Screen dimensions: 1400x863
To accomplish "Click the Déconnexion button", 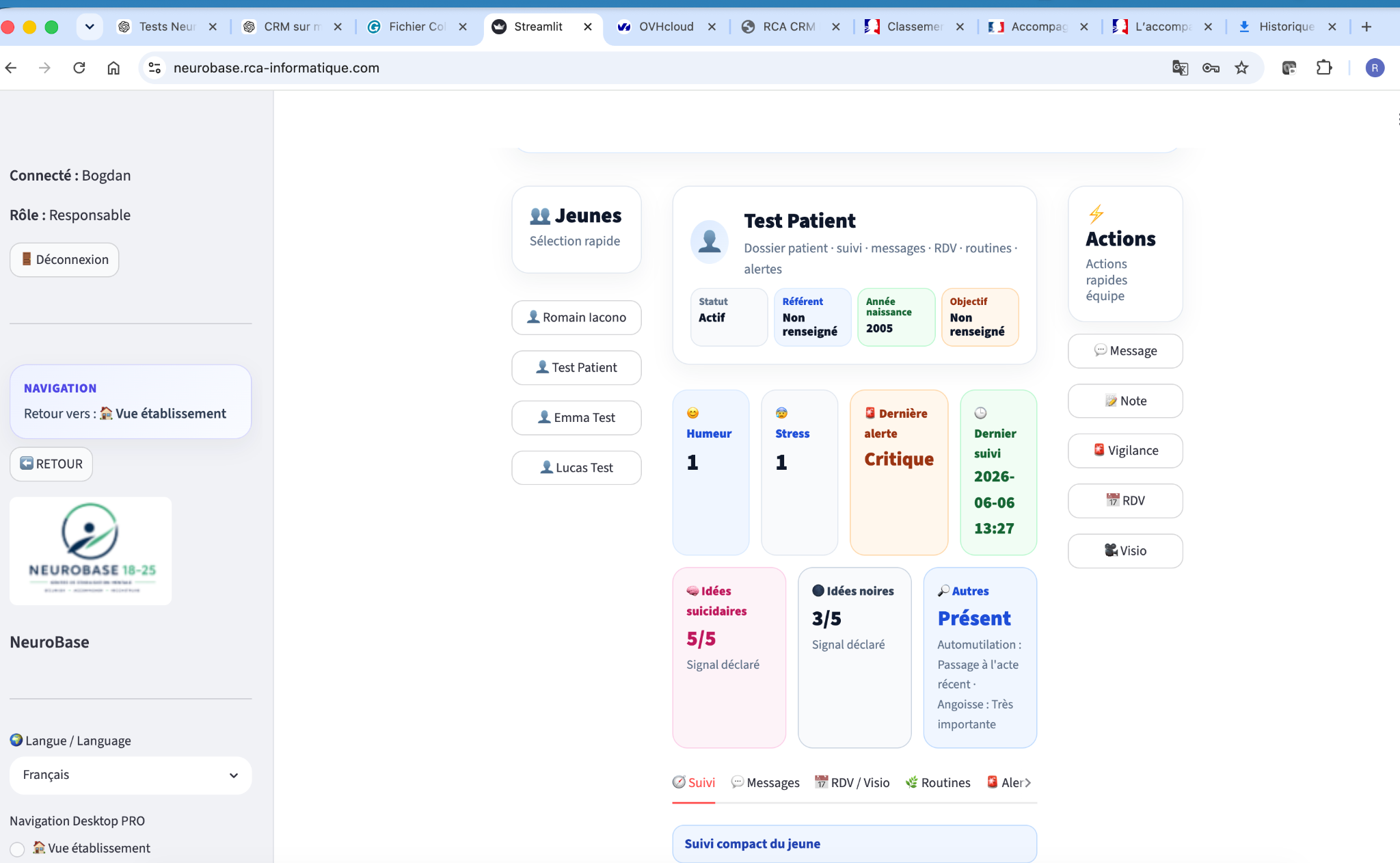I will click(64, 260).
